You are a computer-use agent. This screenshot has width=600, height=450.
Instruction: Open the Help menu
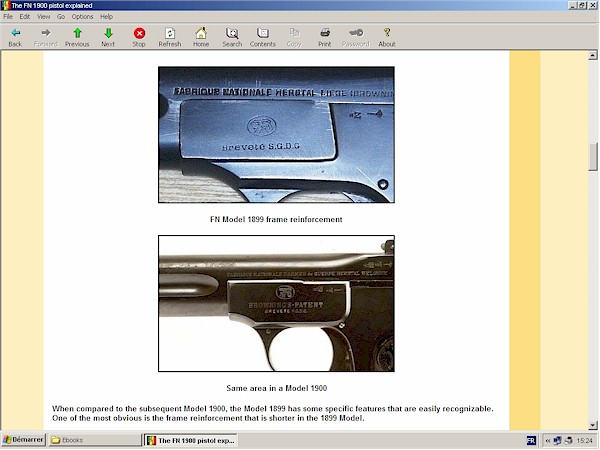(x=106, y=16)
